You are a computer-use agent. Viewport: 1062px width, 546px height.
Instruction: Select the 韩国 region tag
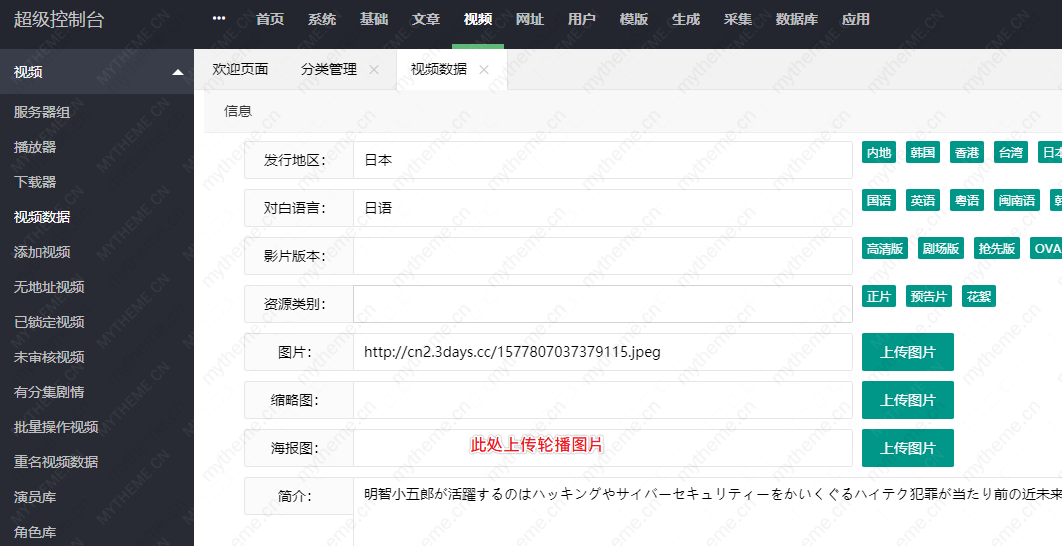click(922, 153)
